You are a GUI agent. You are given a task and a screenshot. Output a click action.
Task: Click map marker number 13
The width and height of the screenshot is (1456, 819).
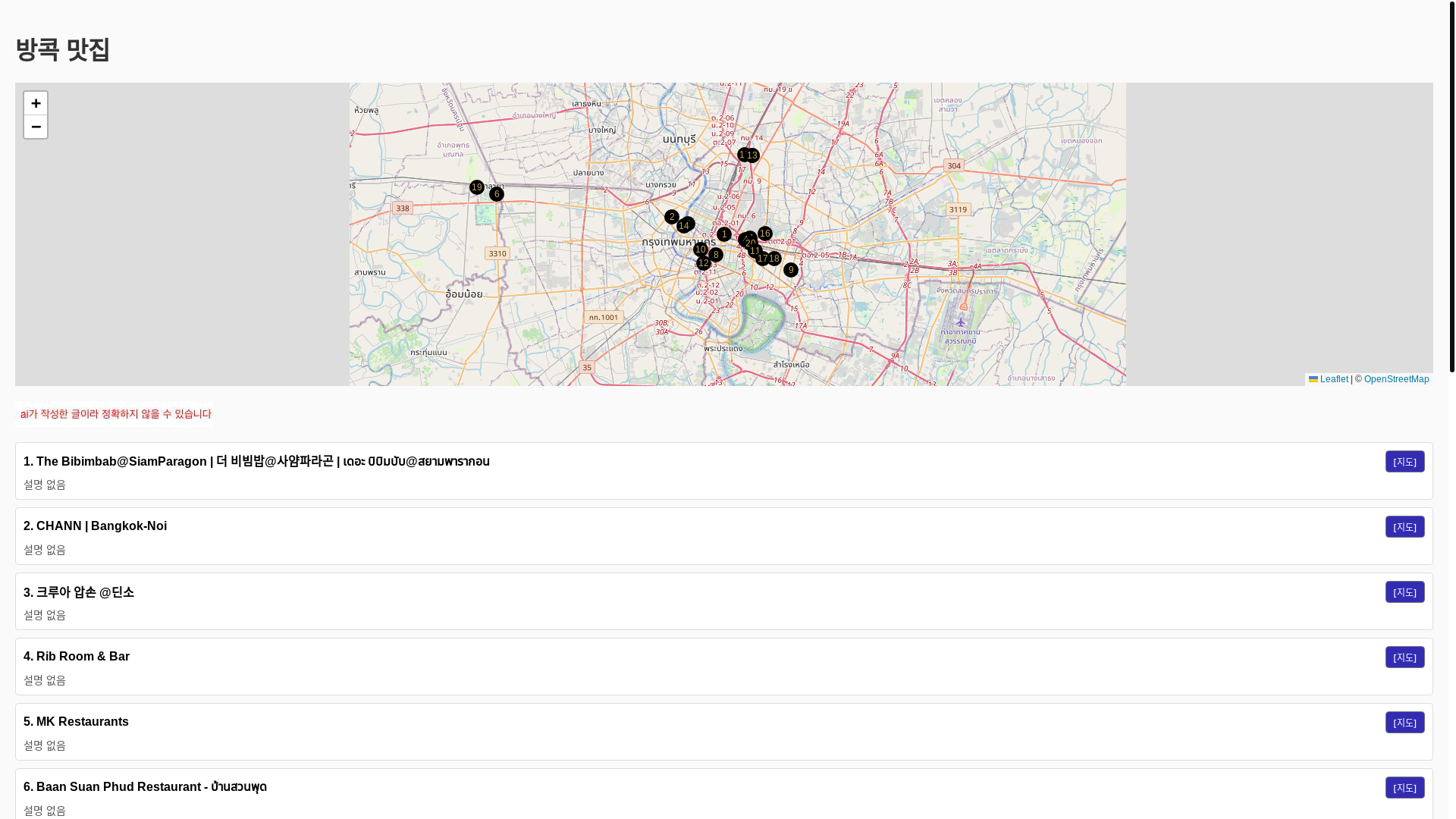(x=752, y=155)
